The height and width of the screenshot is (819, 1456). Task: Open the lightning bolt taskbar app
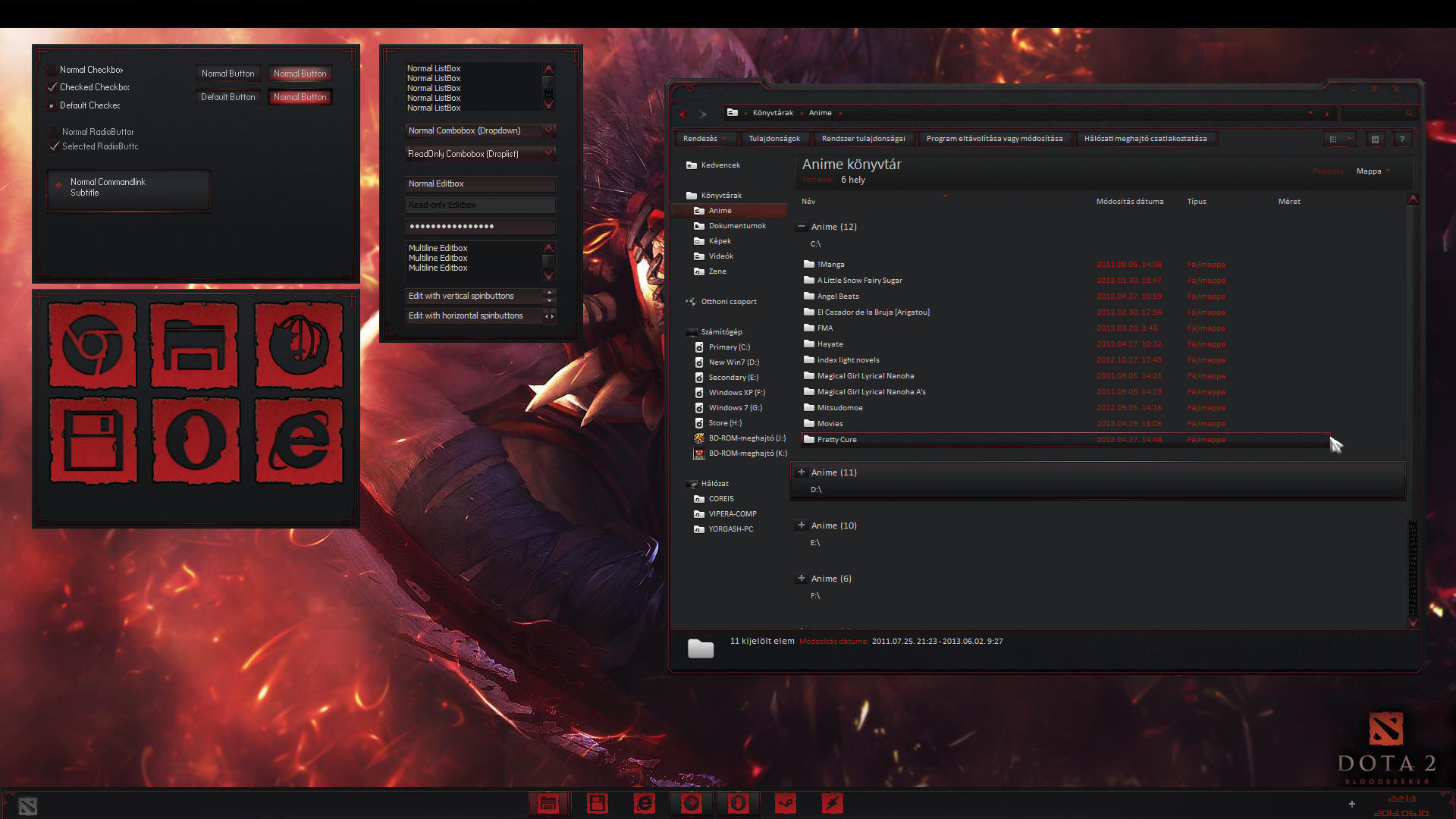click(x=833, y=804)
